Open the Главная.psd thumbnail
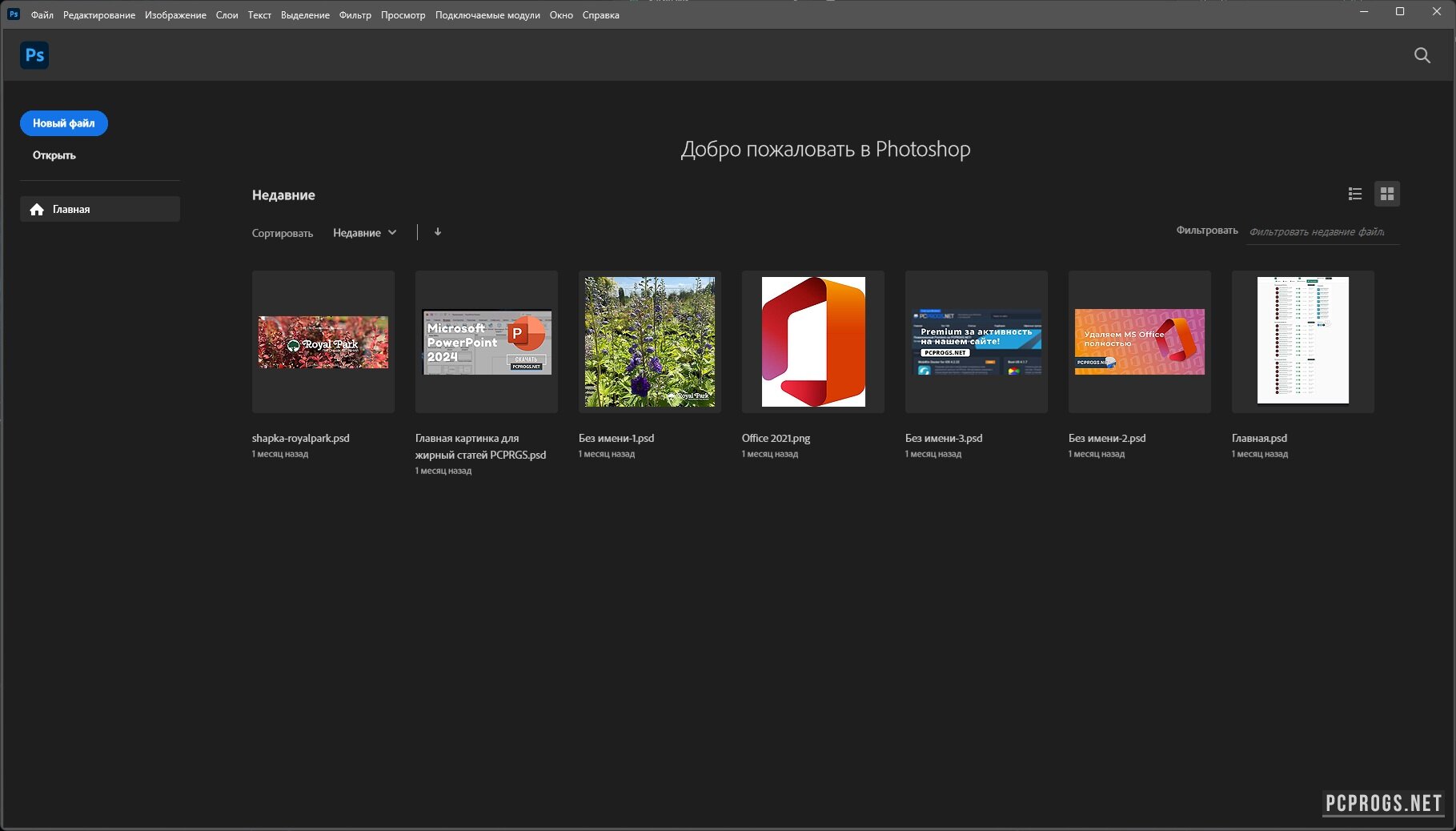1456x831 pixels. pyautogui.click(x=1302, y=342)
